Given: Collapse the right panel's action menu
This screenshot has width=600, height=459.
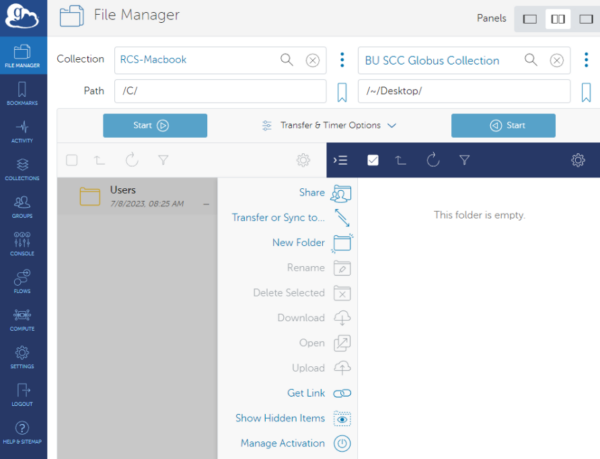Looking at the screenshot, I should coord(340,160).
